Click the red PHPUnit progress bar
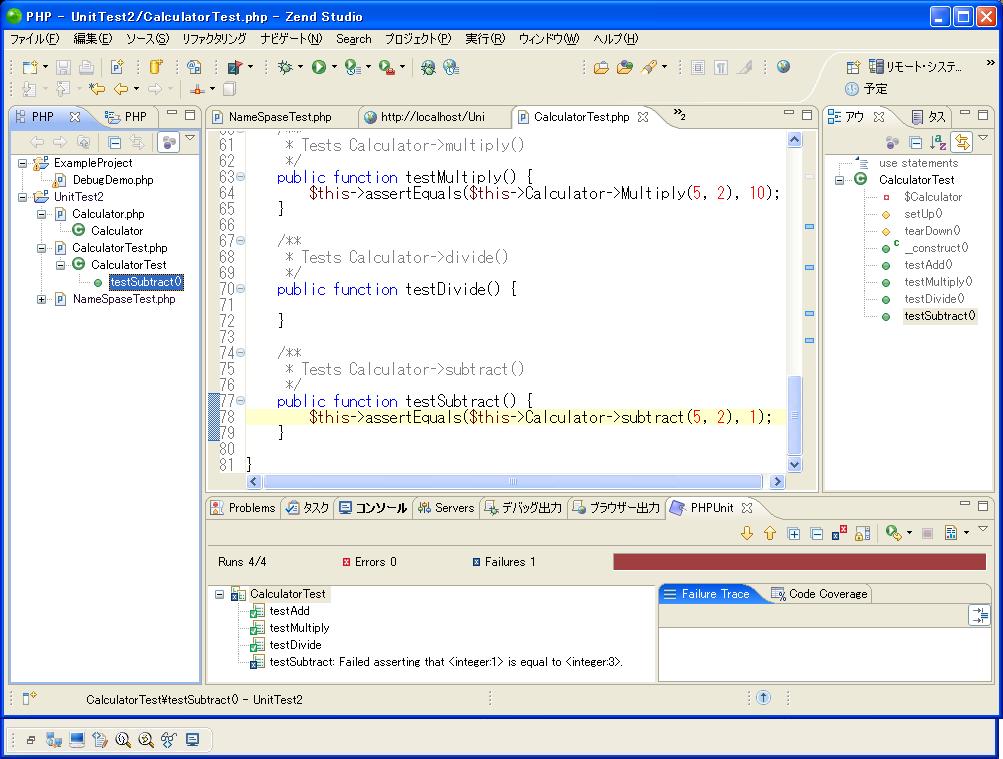Viewport: 1003px width, 759px height. 798,562
